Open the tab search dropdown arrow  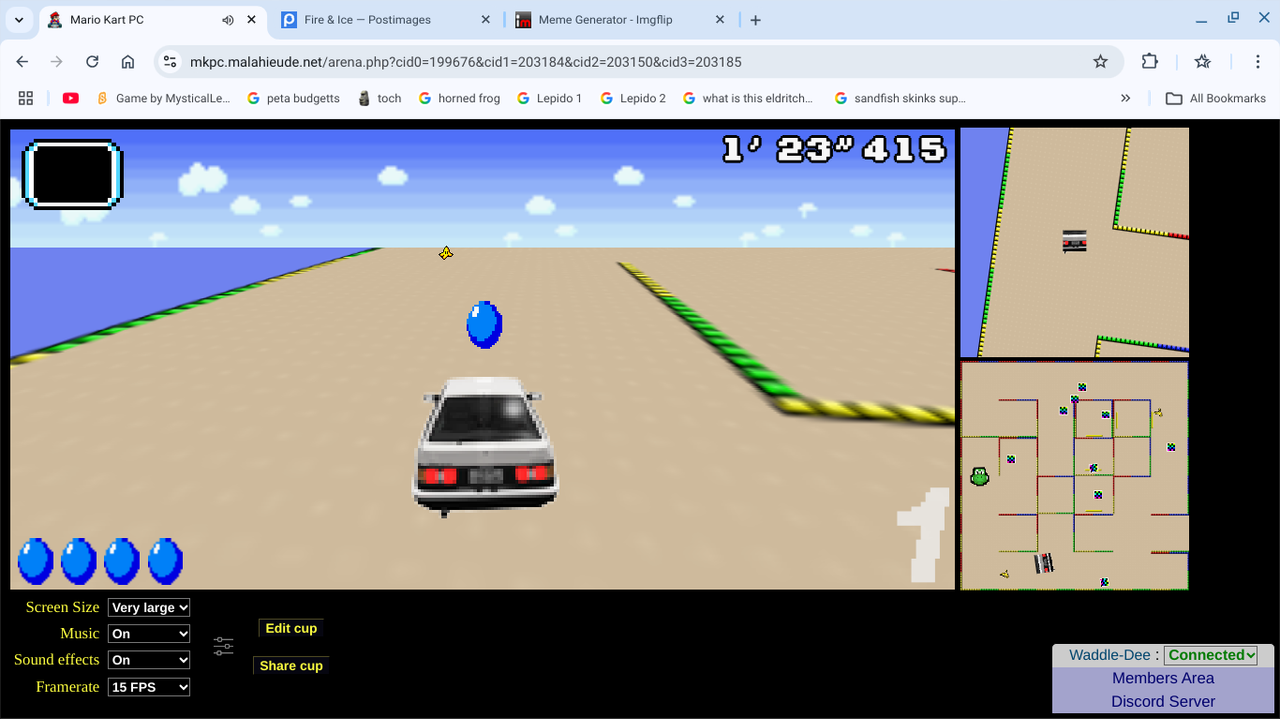(x=19, y=20)
